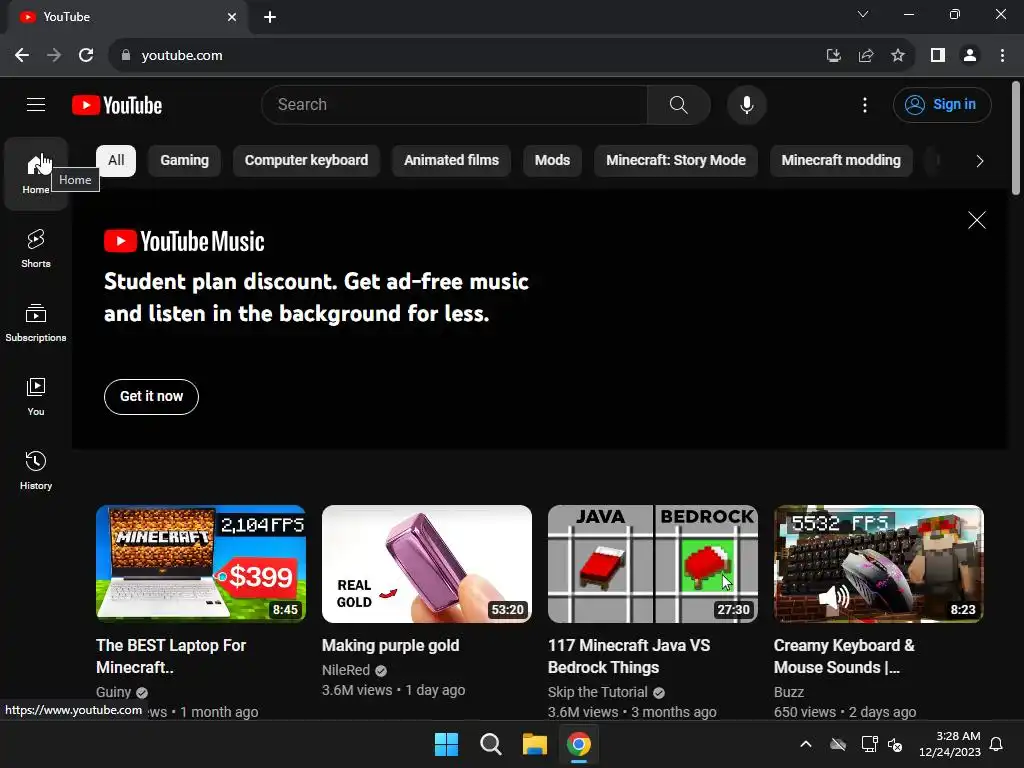The width and height of the screenshot is (1024, 768).
Task: Select Animated films filter chip
Action: point(451,161)
